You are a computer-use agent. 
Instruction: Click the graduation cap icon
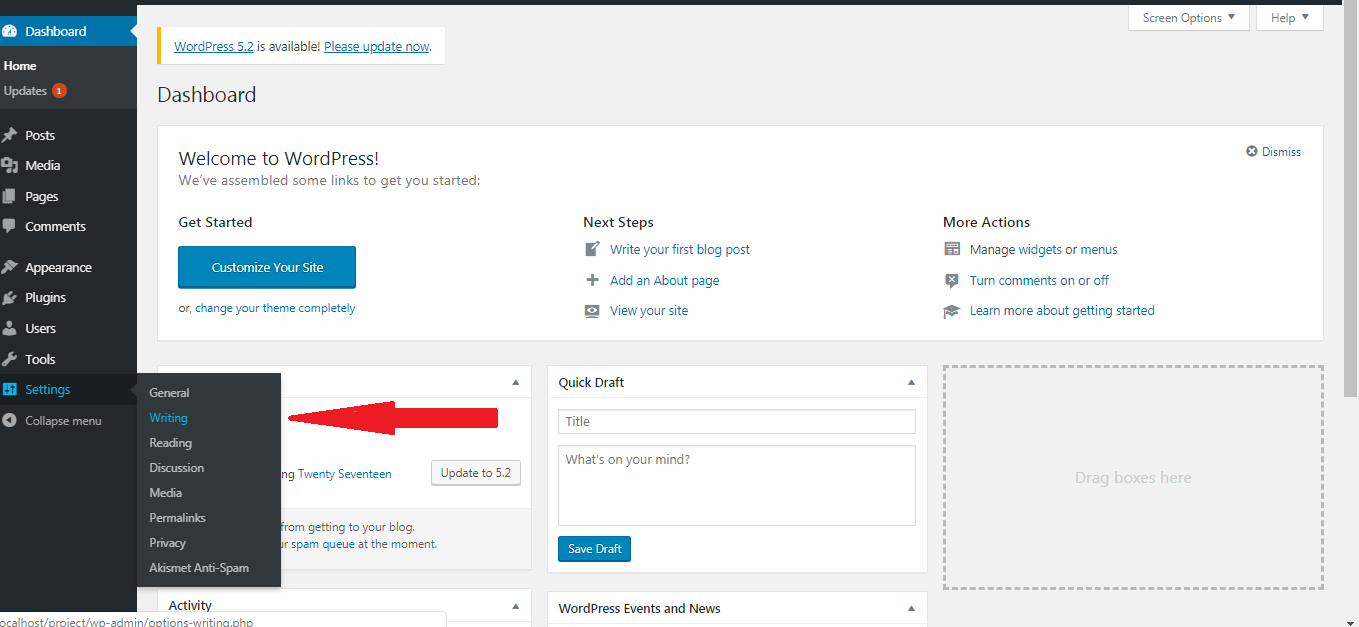952,311
